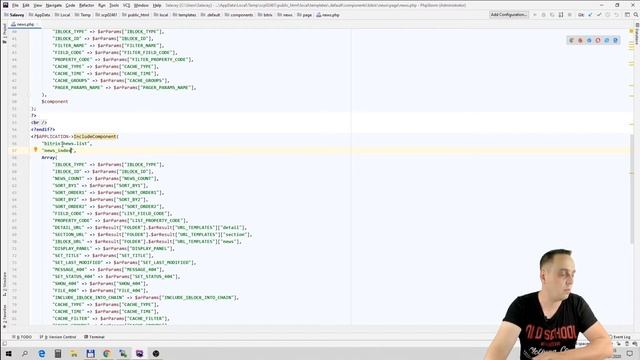This screenshot has height=360, width=640.
Task: Open Chrome from the taskbar
Action: [107, 353]
